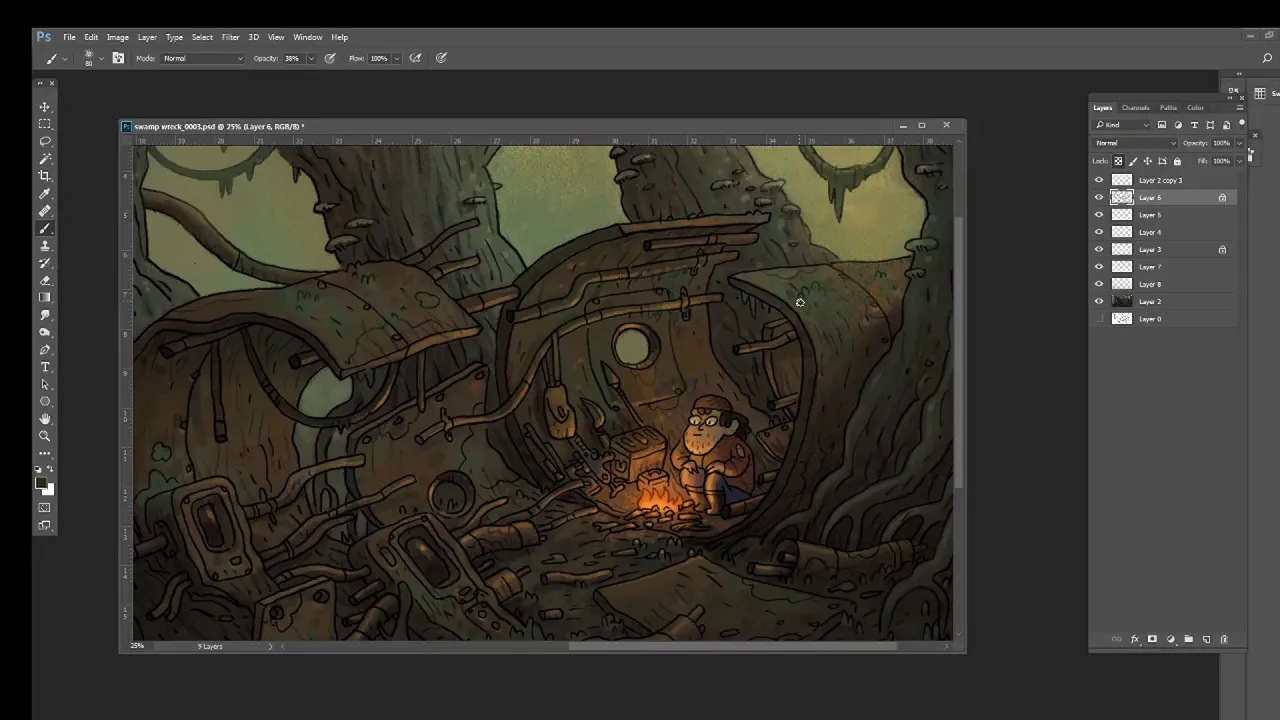
Task: Toggle visibility of Layer 5
Action: click(1099, 215)
